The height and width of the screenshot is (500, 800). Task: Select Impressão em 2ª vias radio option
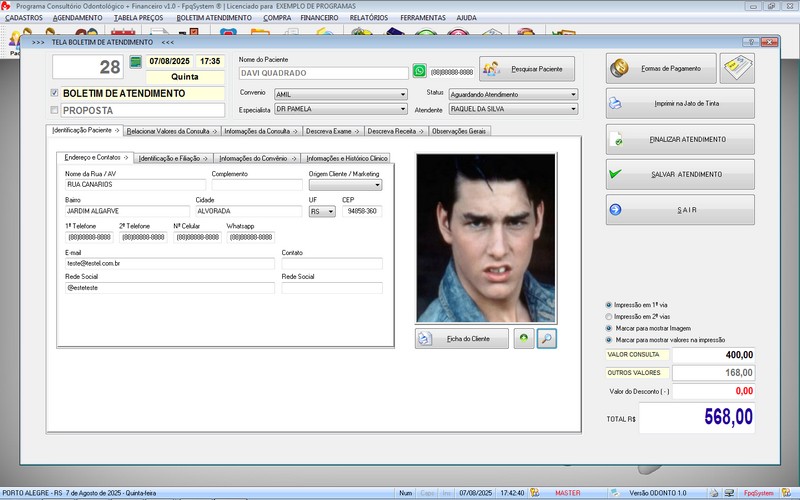pyautogui.click(x=609, y=316)
